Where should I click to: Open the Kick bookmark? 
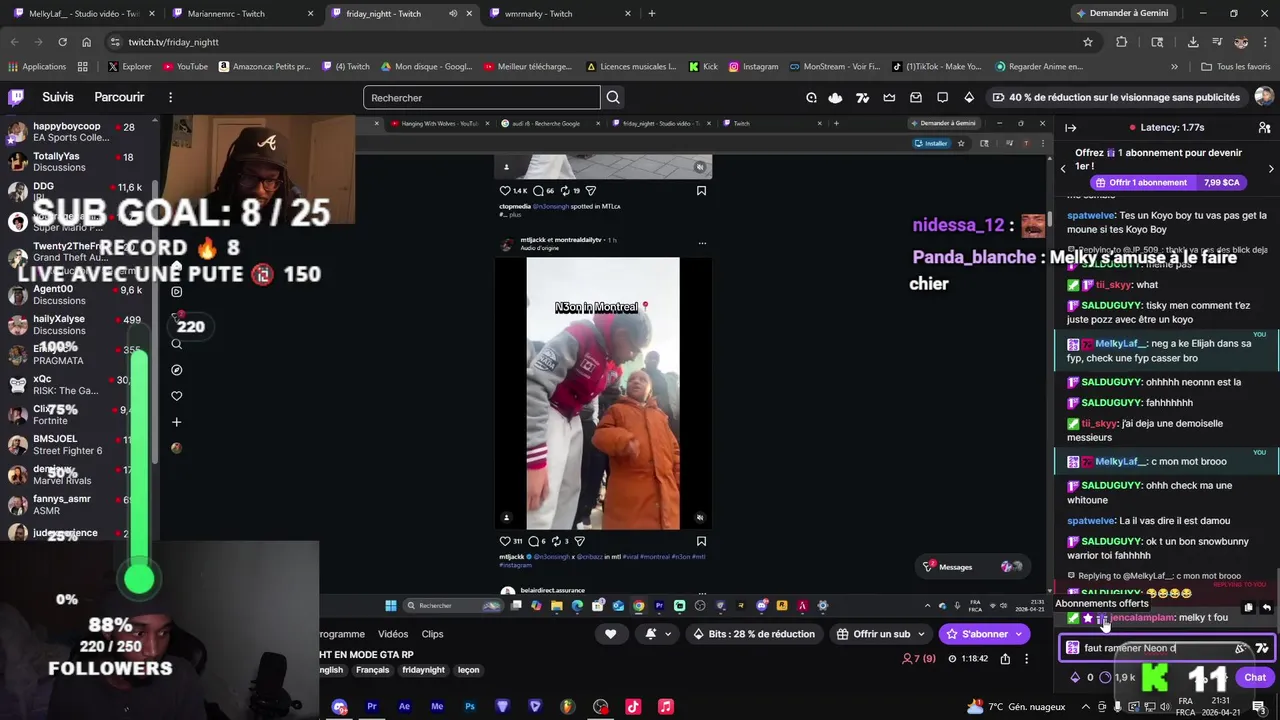(x=704, y=67)
